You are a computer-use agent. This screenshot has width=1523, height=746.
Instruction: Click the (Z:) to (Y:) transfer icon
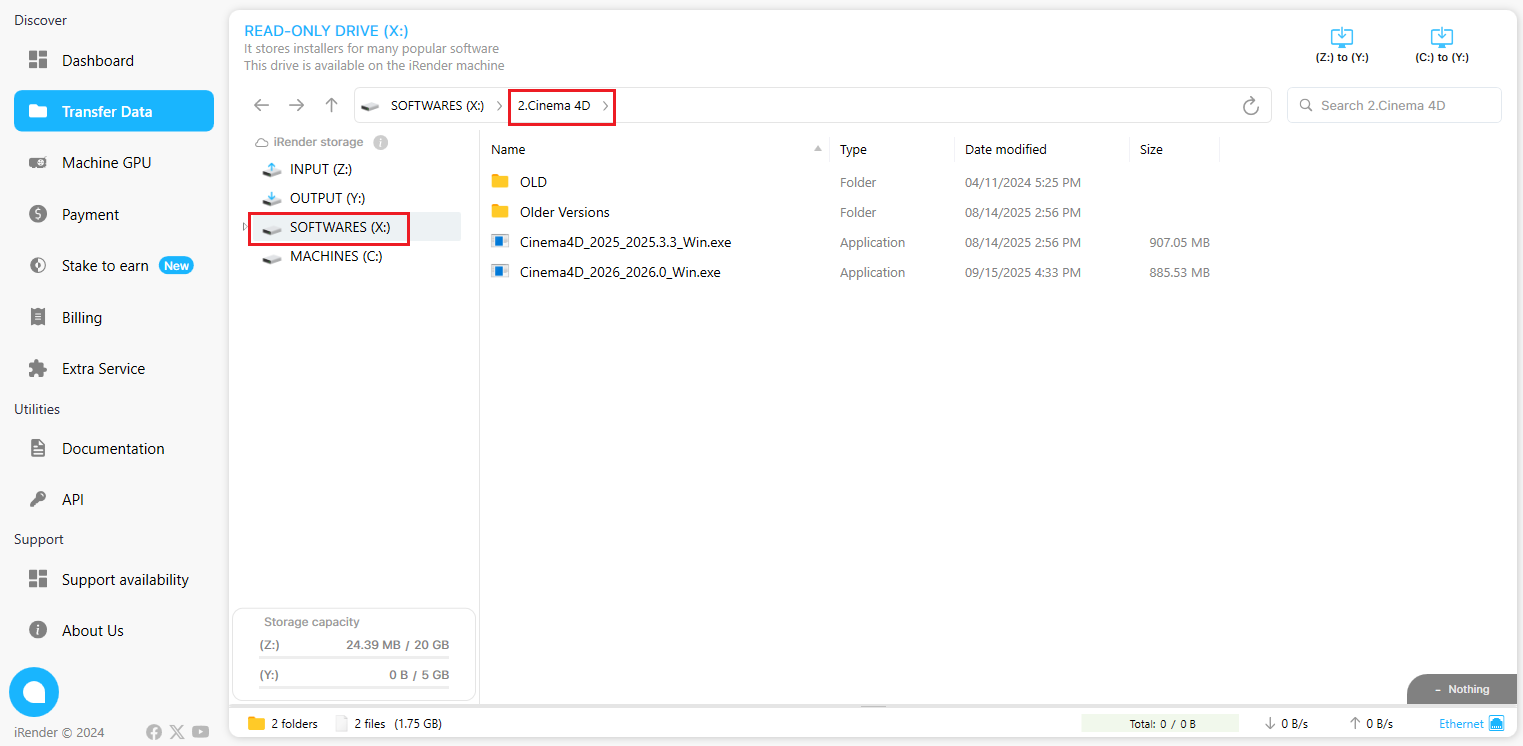pyautogui.click(x=1341, y=39)
